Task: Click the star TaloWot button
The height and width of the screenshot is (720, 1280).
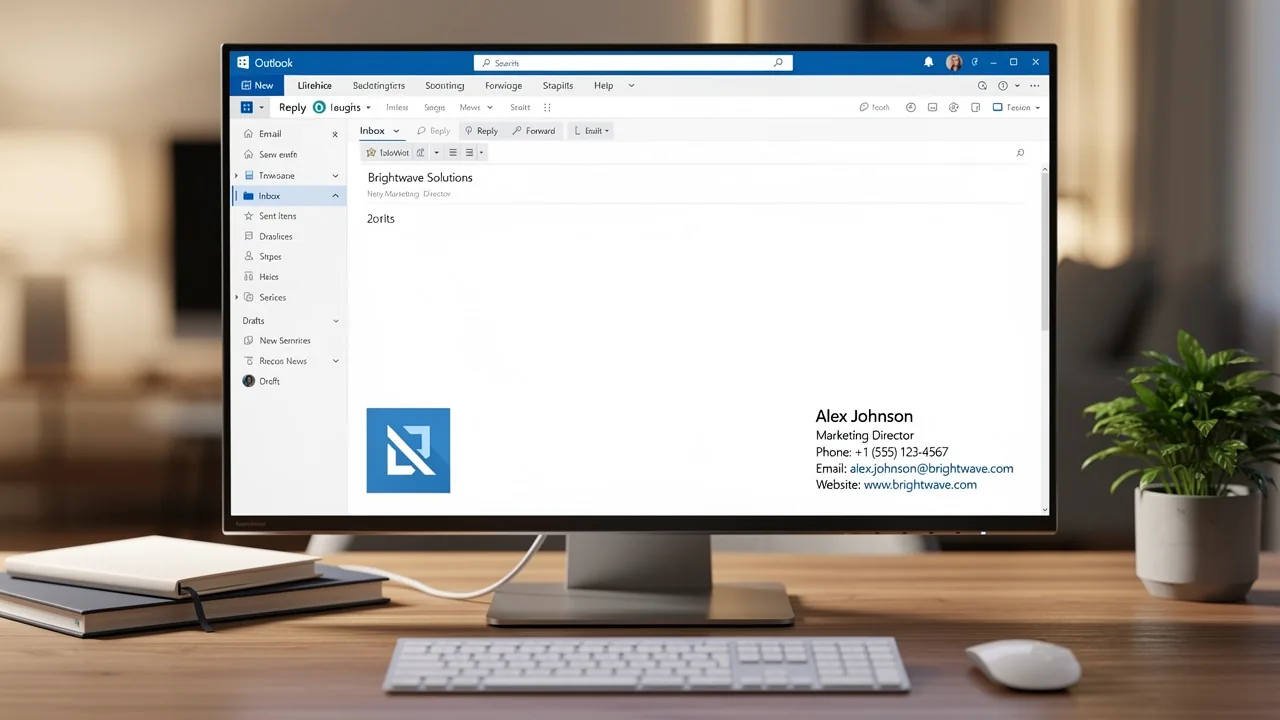Action: click(388, 153)
